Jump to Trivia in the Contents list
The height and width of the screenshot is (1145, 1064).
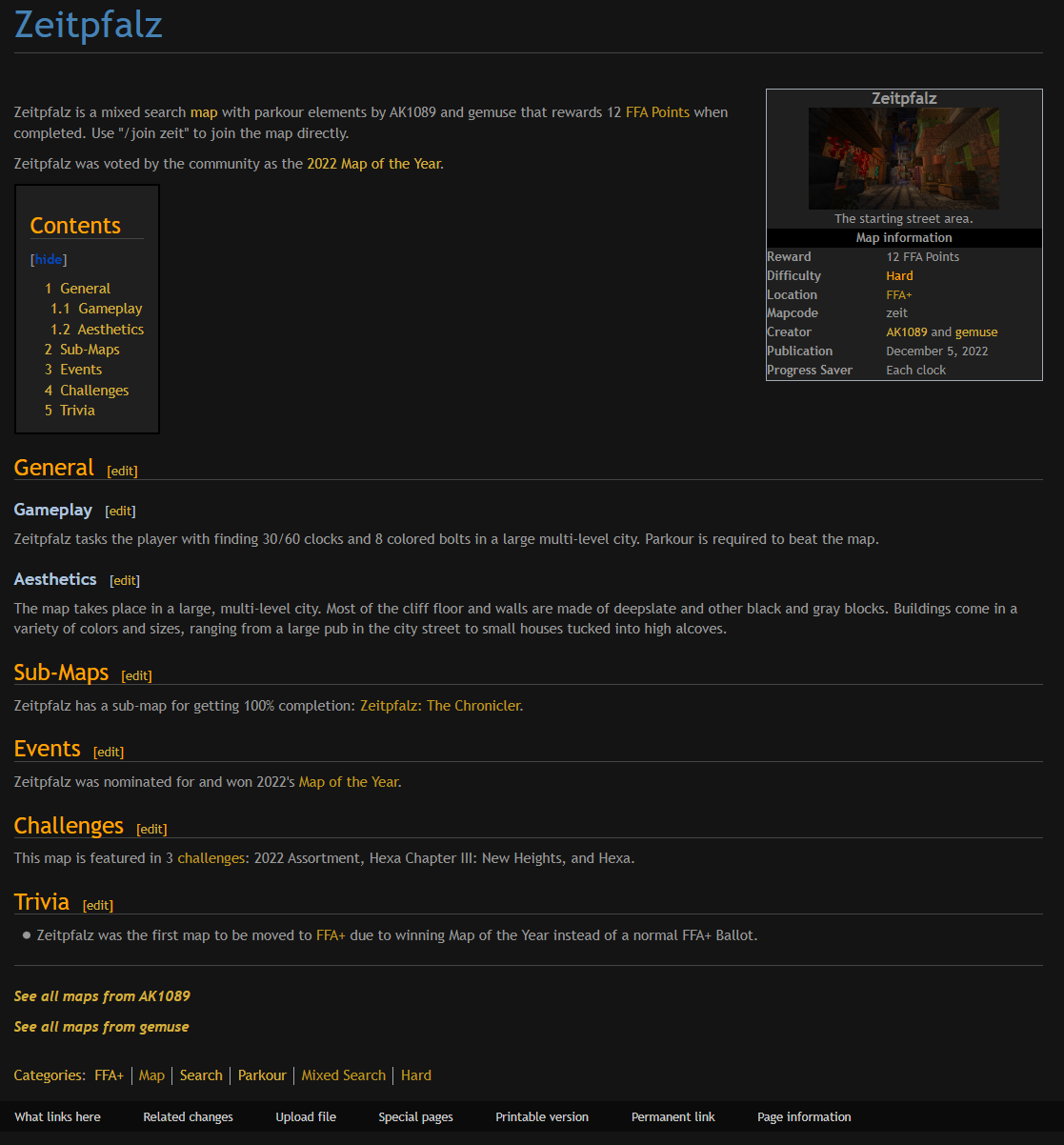click(70, 411)
